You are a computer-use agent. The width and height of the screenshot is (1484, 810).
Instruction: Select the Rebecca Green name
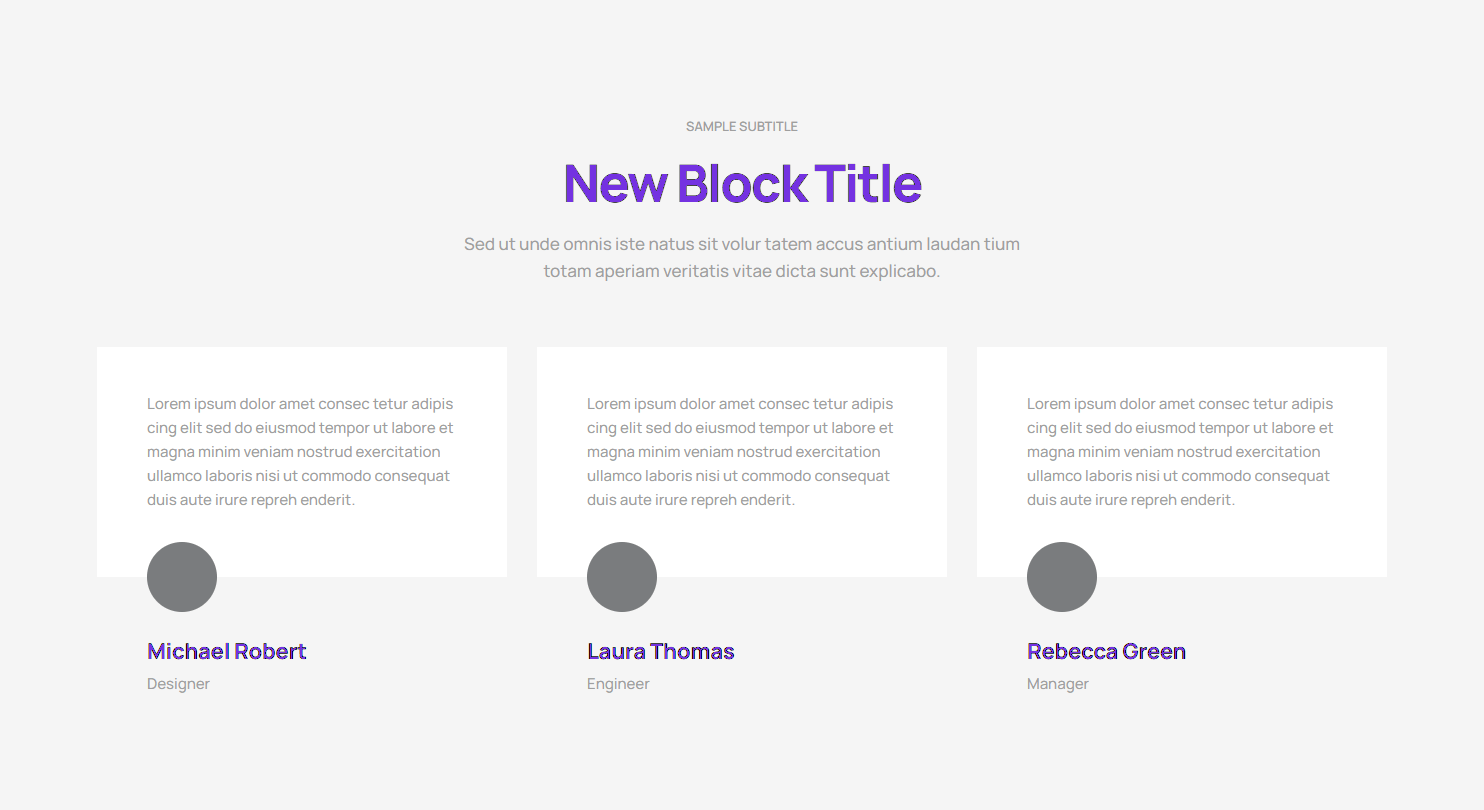pos(1106,652)
